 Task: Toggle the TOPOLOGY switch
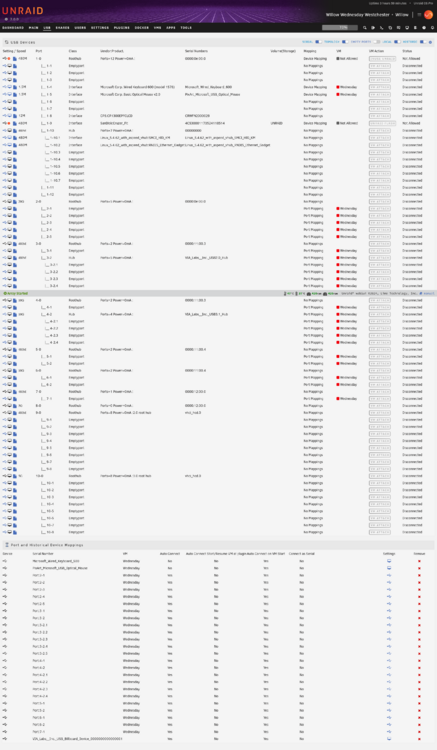[x=345, y=42]
